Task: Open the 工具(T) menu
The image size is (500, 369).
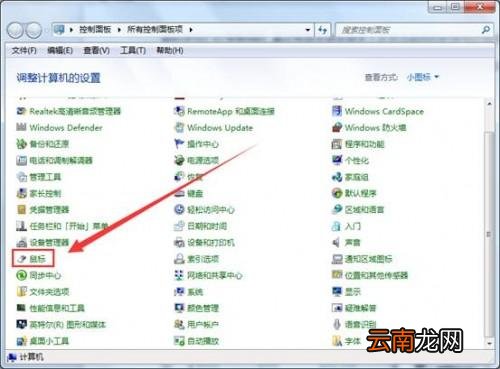Action: pos(133,51)
